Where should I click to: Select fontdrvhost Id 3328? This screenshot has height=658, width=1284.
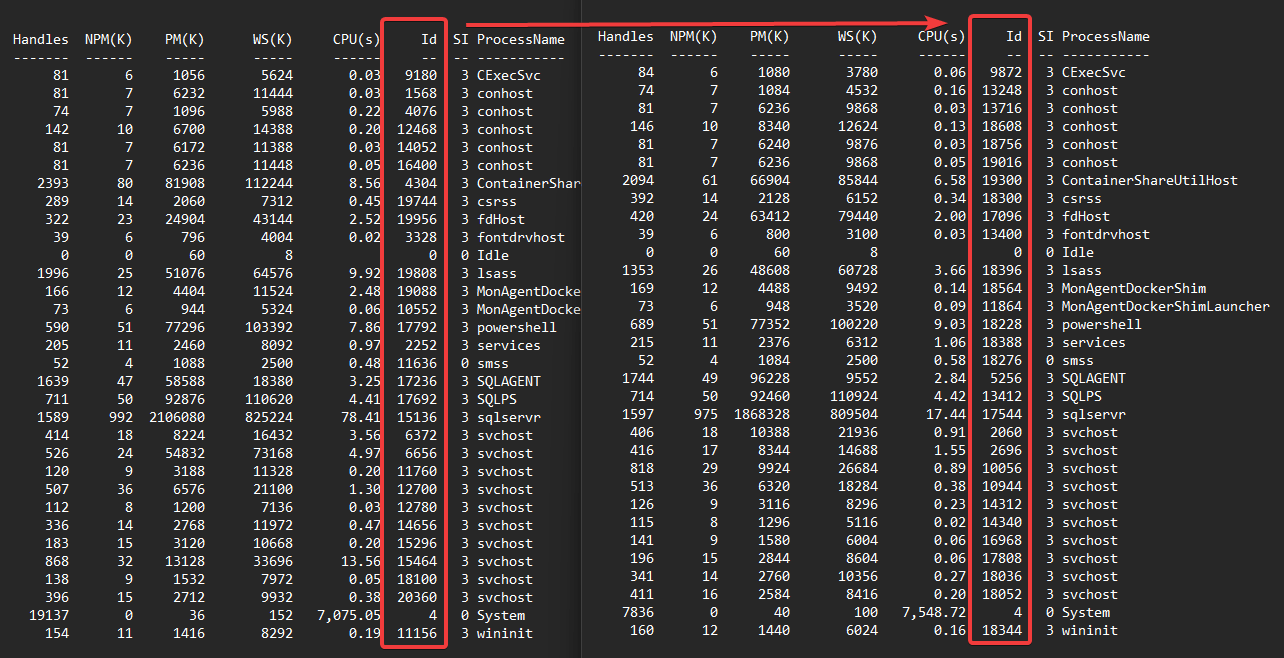tap(420, 237)
